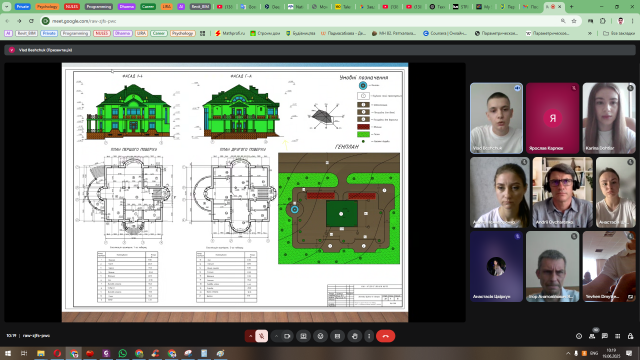640x360 pixels.
Task: Click the Chrome address bar URL
Action: (x=84, y=21)
